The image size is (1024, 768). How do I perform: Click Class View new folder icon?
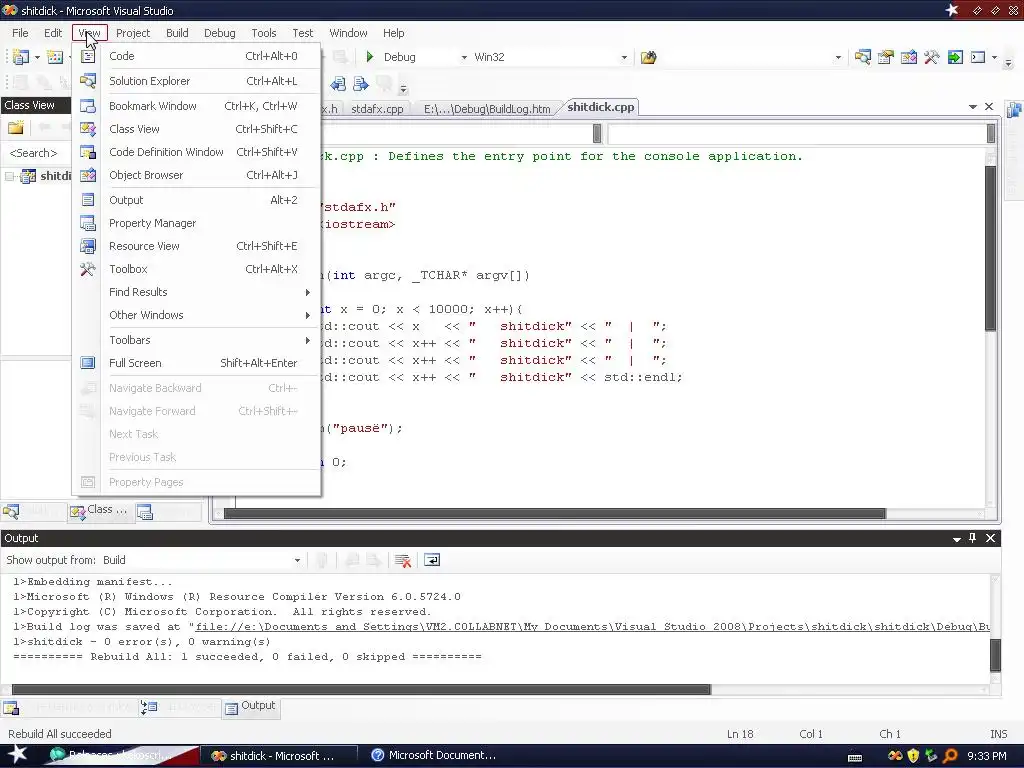click(16, 127)
